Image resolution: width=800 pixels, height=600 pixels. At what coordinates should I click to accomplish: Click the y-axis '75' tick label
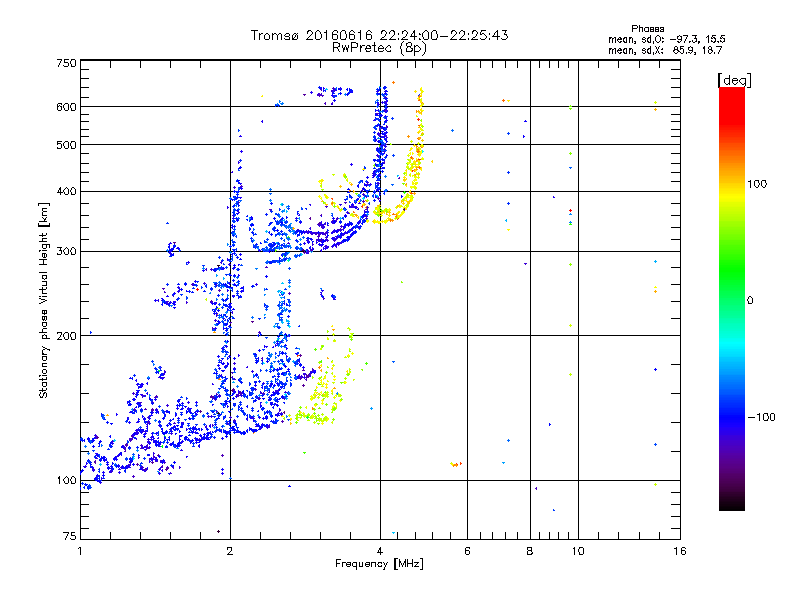pyautogui.click(x=70, y=536)
